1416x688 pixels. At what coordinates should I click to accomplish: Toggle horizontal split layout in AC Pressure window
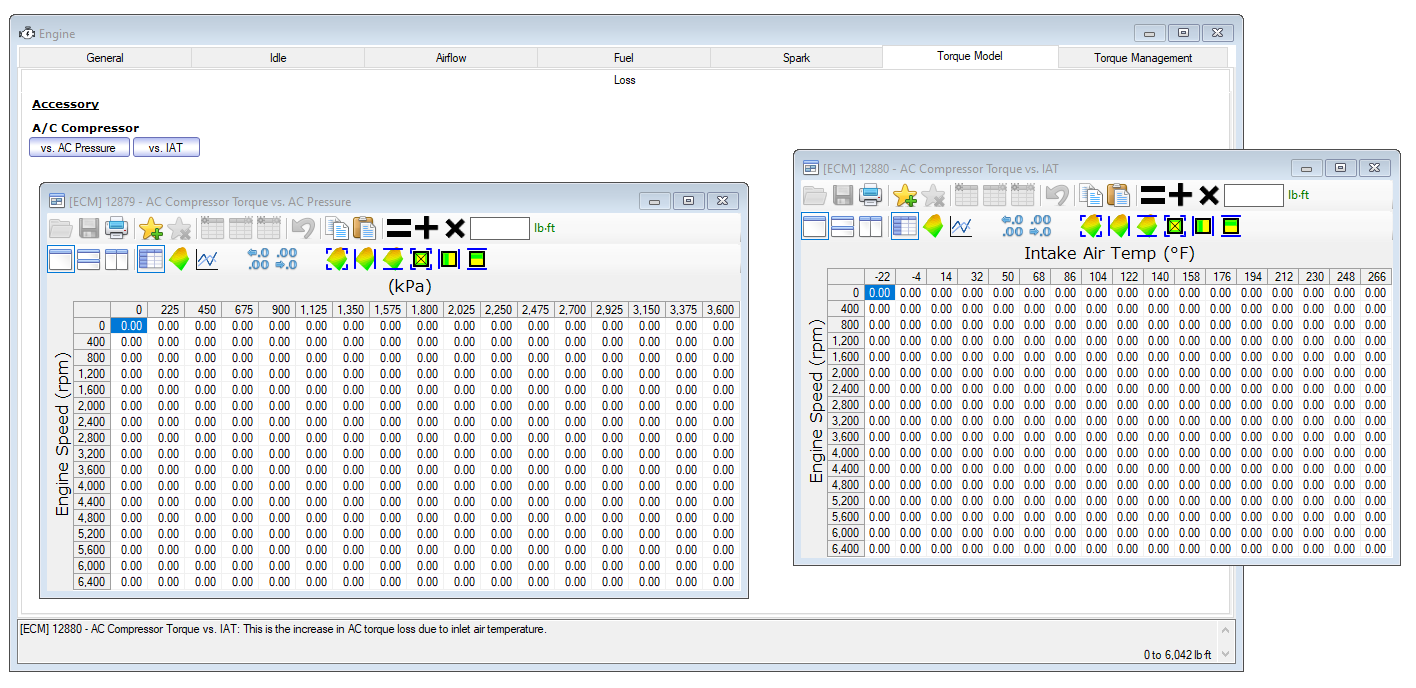click(88, 259)
